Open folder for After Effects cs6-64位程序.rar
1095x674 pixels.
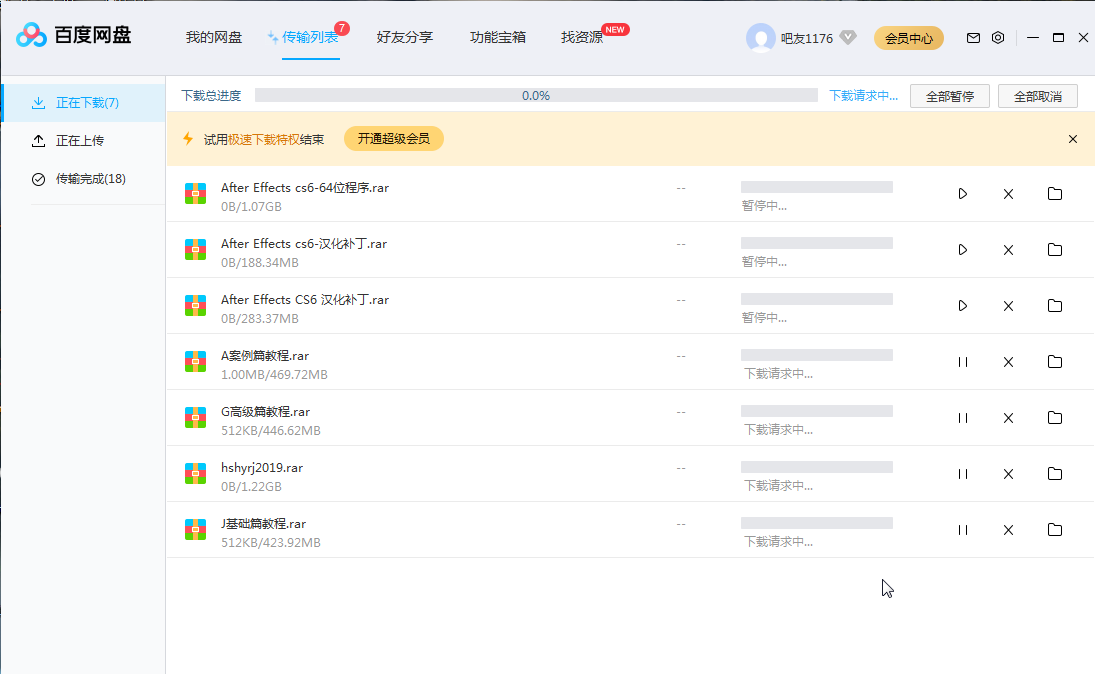(x=1055, y=193)
